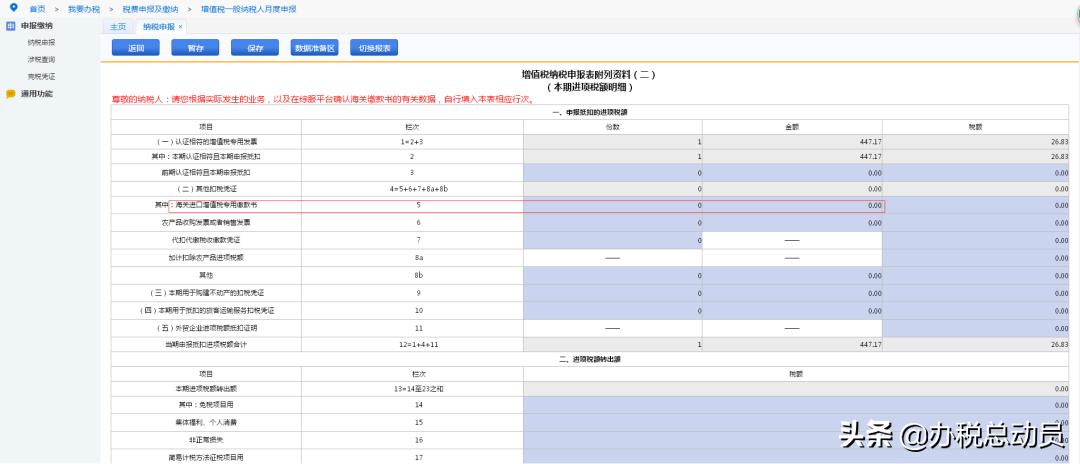Click the 切换报表 button
This screenshot has width=1080, height=464.
pyautogui.click(x=374, y=48)
